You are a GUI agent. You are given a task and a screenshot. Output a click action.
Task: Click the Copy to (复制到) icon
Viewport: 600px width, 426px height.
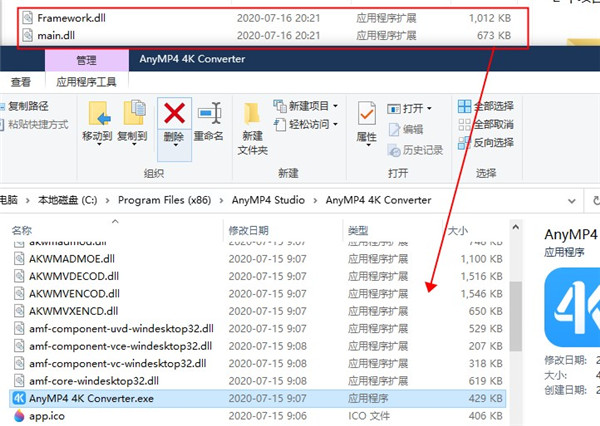[x=134, y=113]
